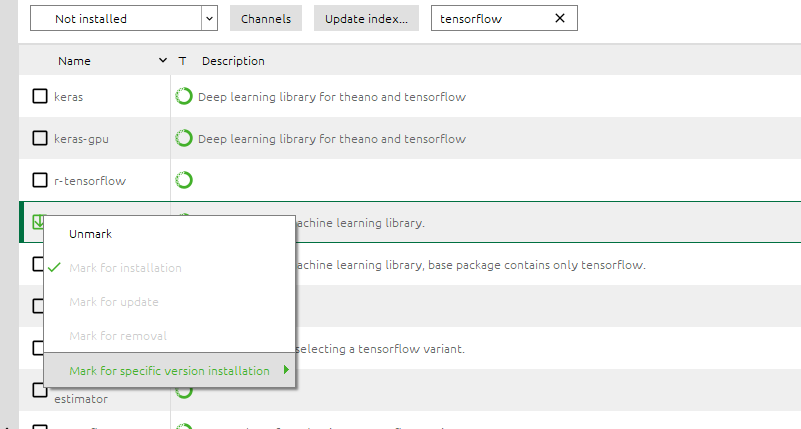Expand the specific version submenu arrow
Viewport: 801px width, 429px height.
(x=287, y=370)
